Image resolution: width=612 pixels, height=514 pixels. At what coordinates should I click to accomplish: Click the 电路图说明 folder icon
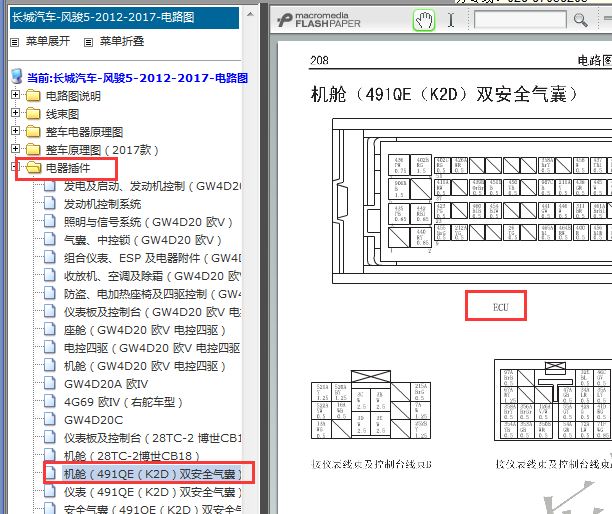[x=33, y=95]
